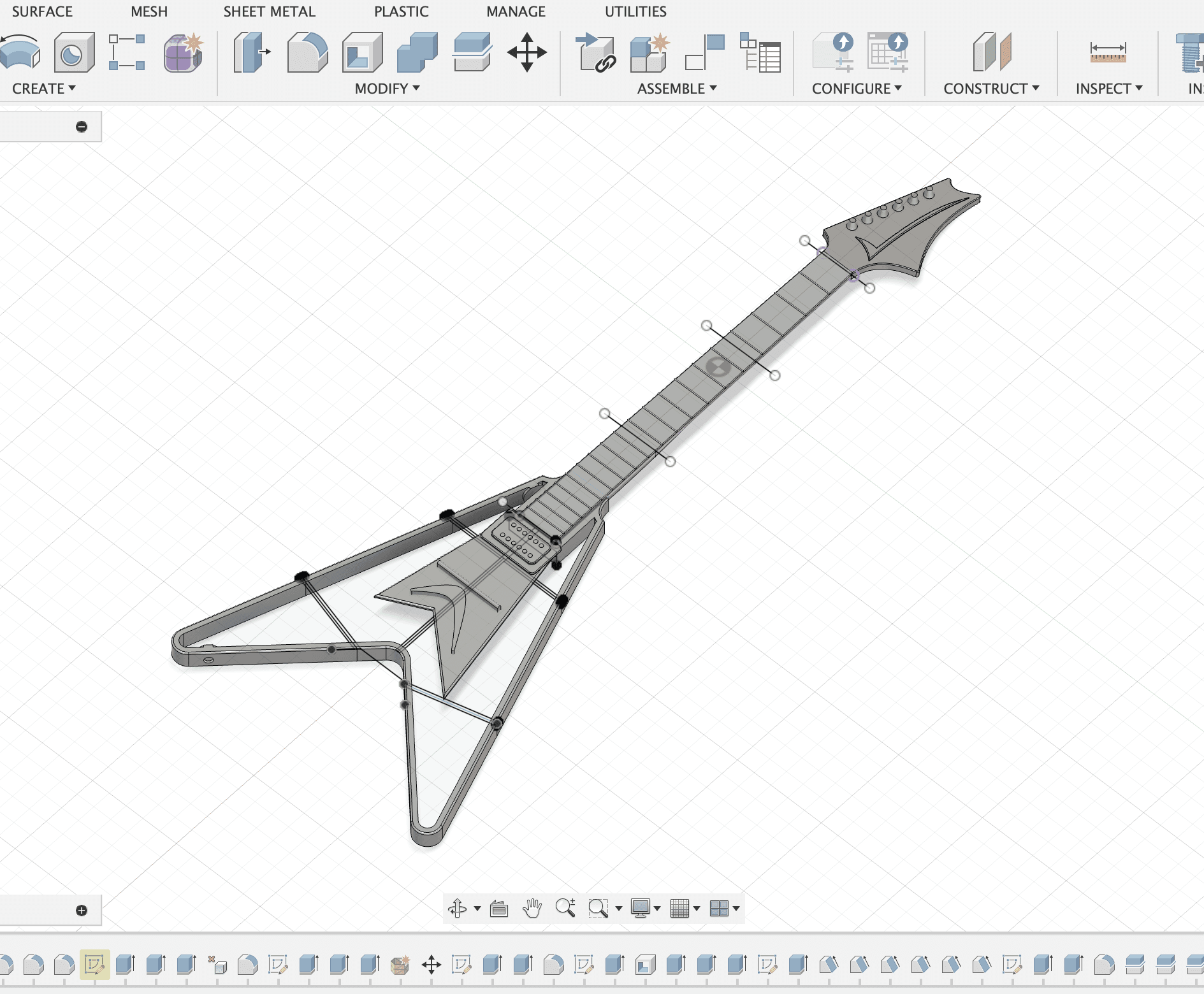Select the Move/Copy tool

tap(528, 54)
